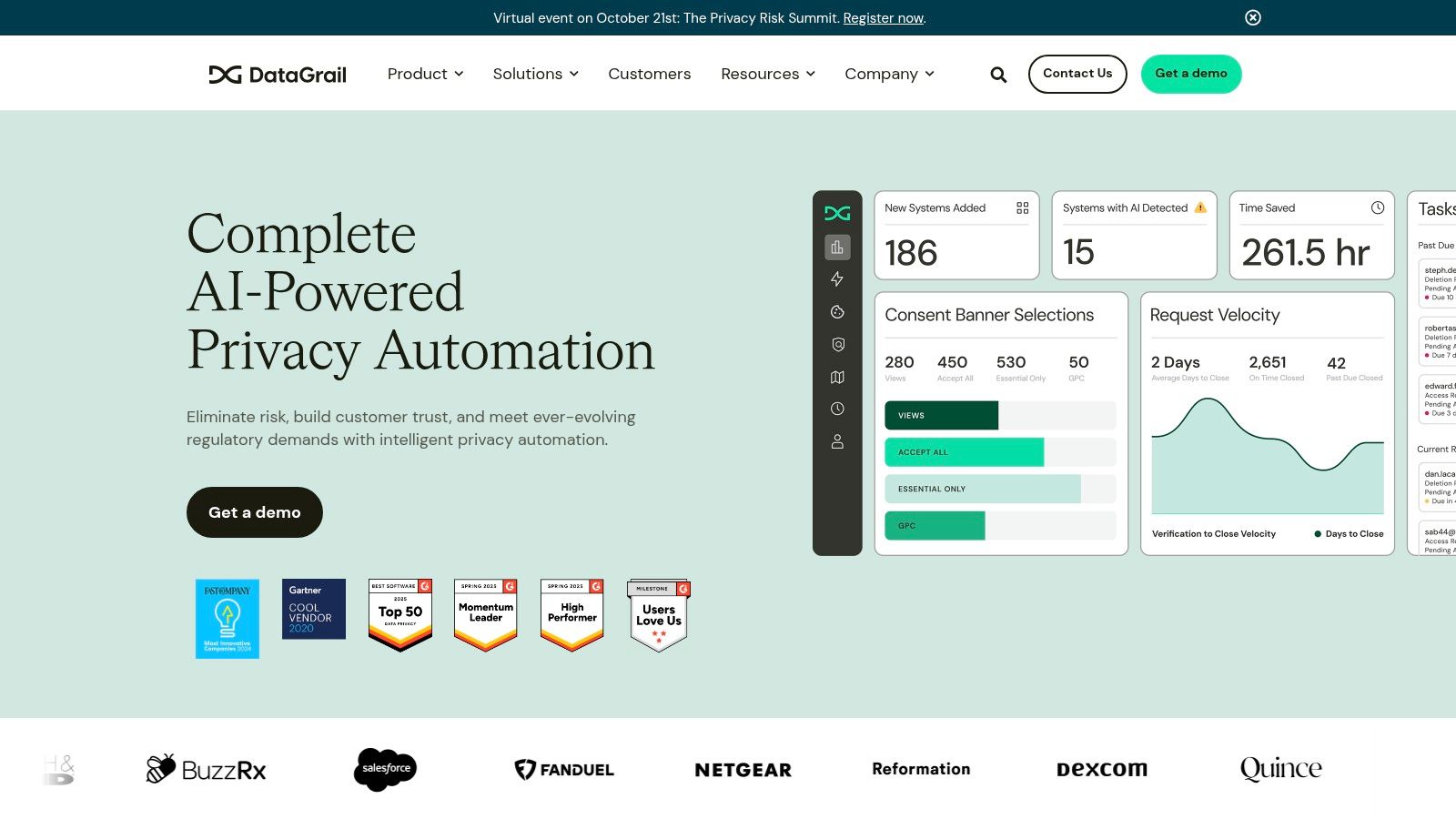Image resolution: width=1456 pixels, height=819 pixels.
Task: Click the green Get a demo header button
Action: [1190, 74]
